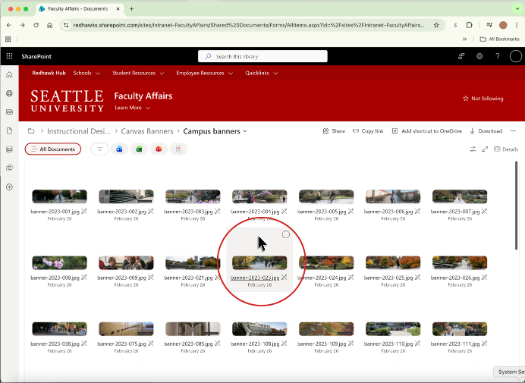Open a new browser tab
This screenshot has width=525, height=383.
tap(132, 9)
